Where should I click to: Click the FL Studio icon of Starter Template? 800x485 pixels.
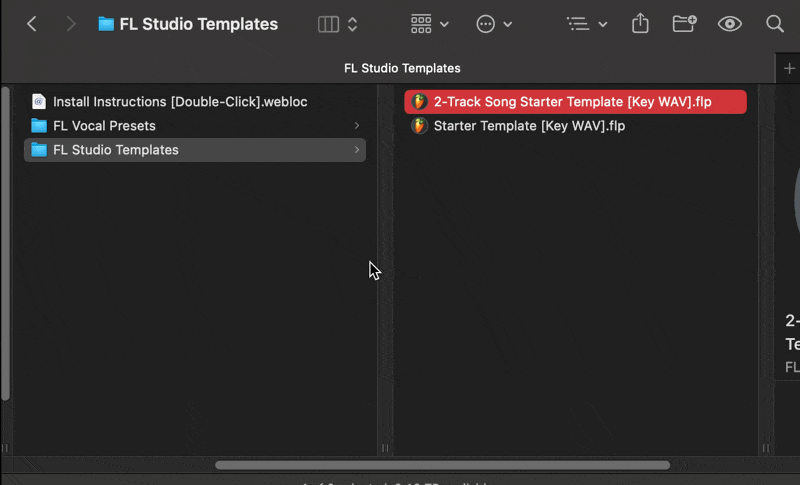(419, 126)
